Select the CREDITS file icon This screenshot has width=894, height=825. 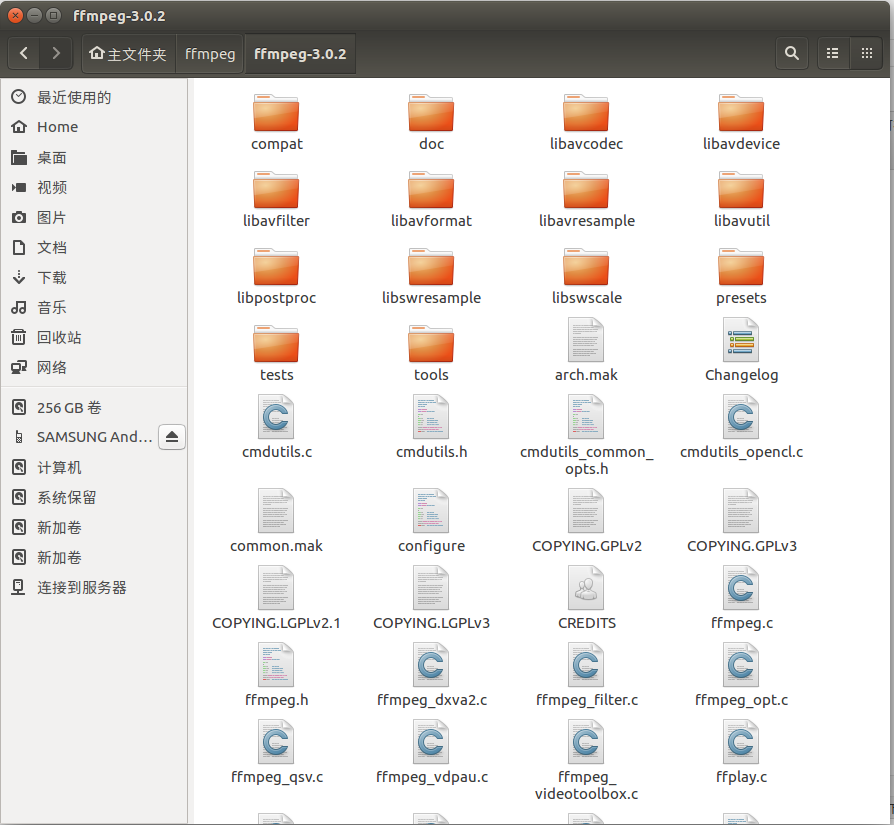click(586, 588)
